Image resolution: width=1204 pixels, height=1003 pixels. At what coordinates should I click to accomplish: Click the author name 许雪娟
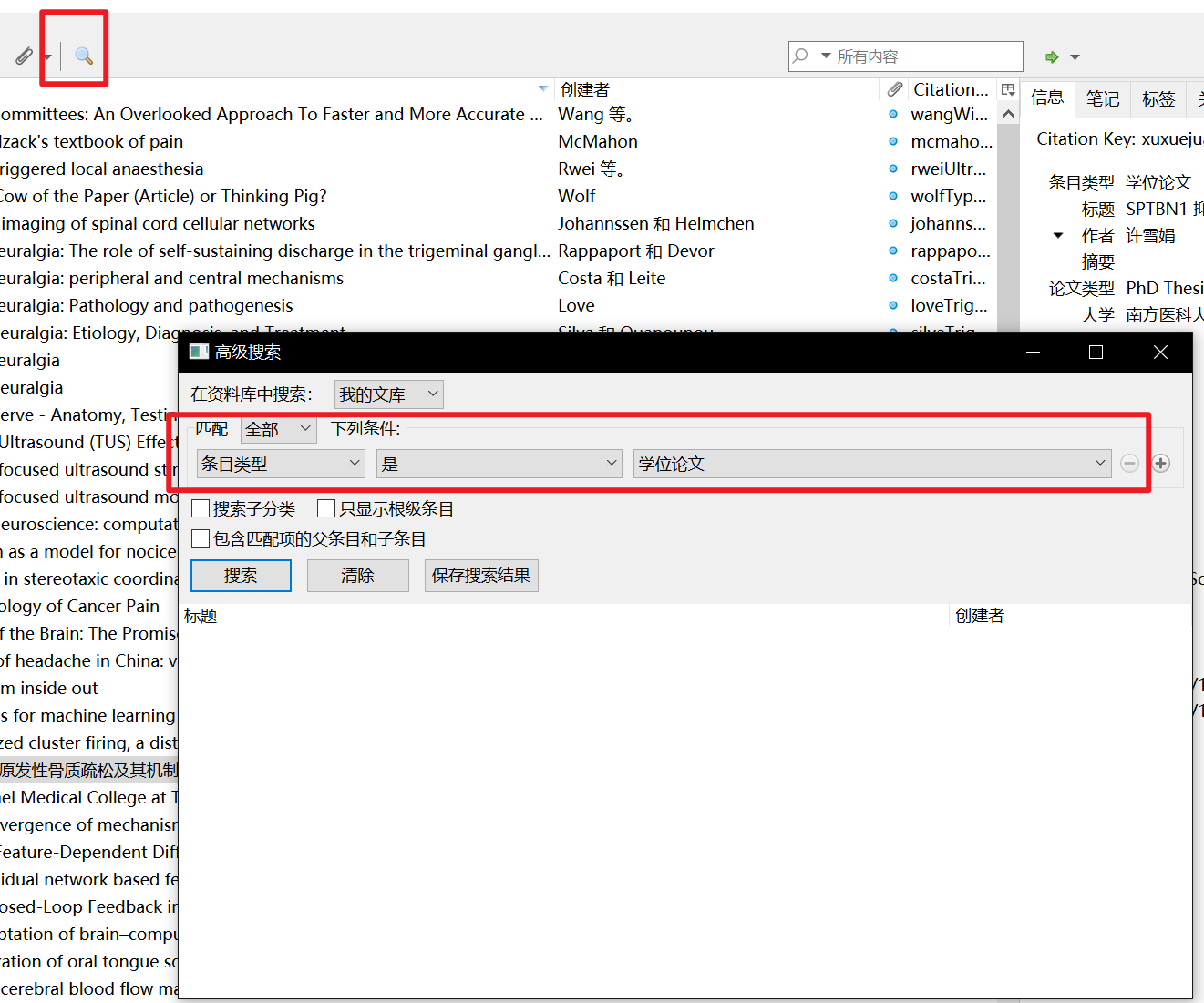click(1150, 235)
